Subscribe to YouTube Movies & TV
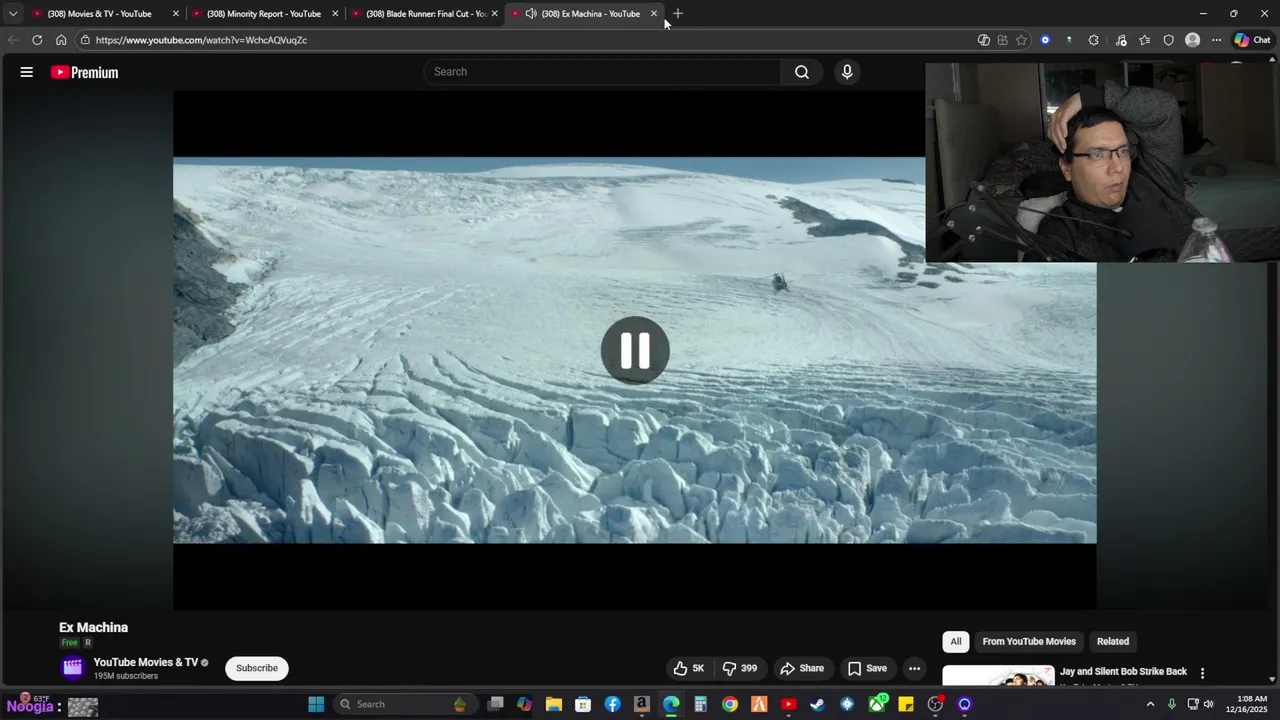 coord(257,668)
